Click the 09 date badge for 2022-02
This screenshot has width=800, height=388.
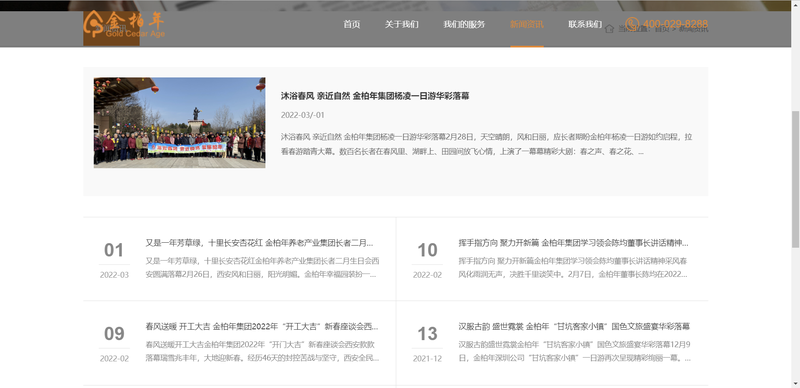(114, 334)
